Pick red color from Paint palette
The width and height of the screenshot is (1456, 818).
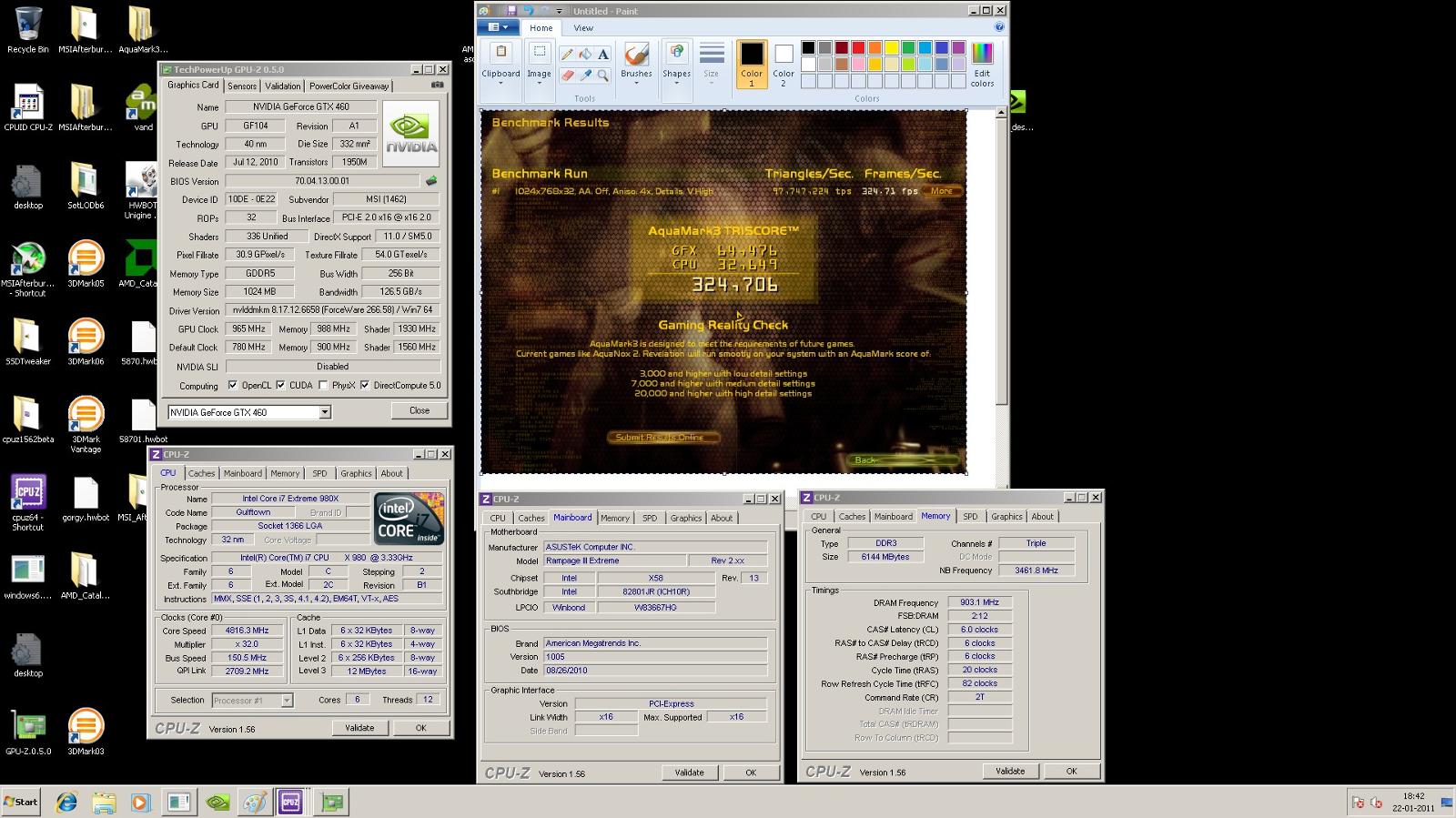(x=858, y=48)
